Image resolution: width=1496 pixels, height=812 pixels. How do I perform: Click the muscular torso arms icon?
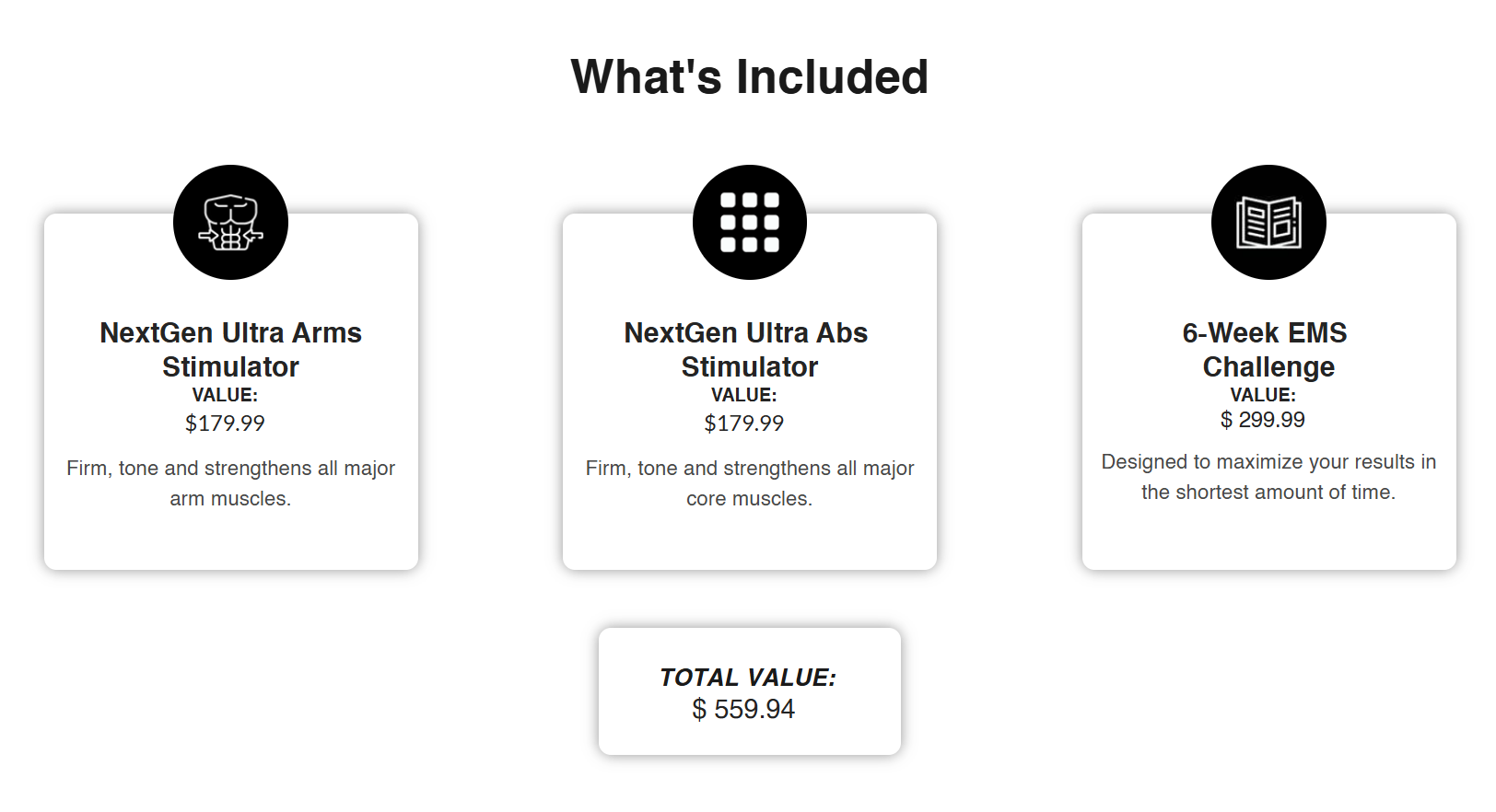click(230, 223)
